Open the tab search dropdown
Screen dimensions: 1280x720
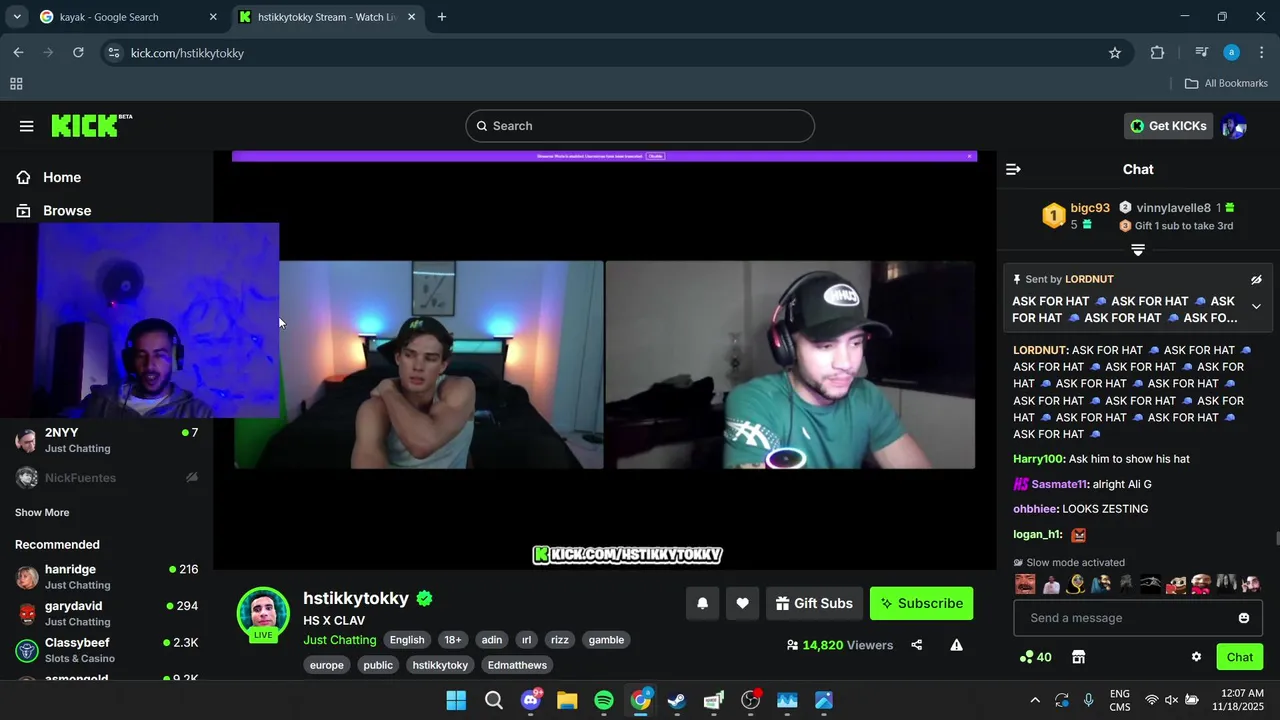pyautogui.click(x=17, y=17)
